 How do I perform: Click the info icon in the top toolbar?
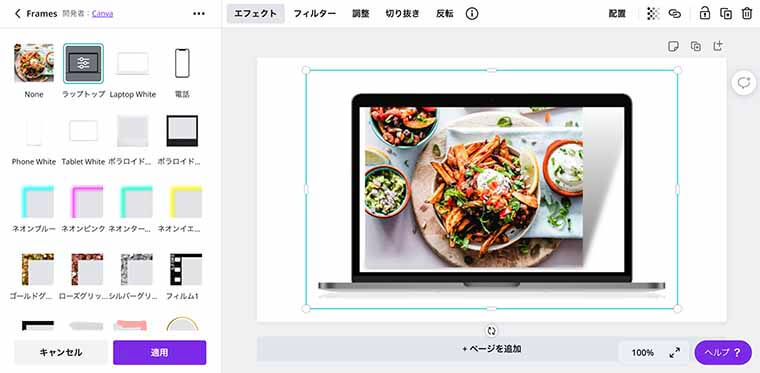tap(472, 14)
